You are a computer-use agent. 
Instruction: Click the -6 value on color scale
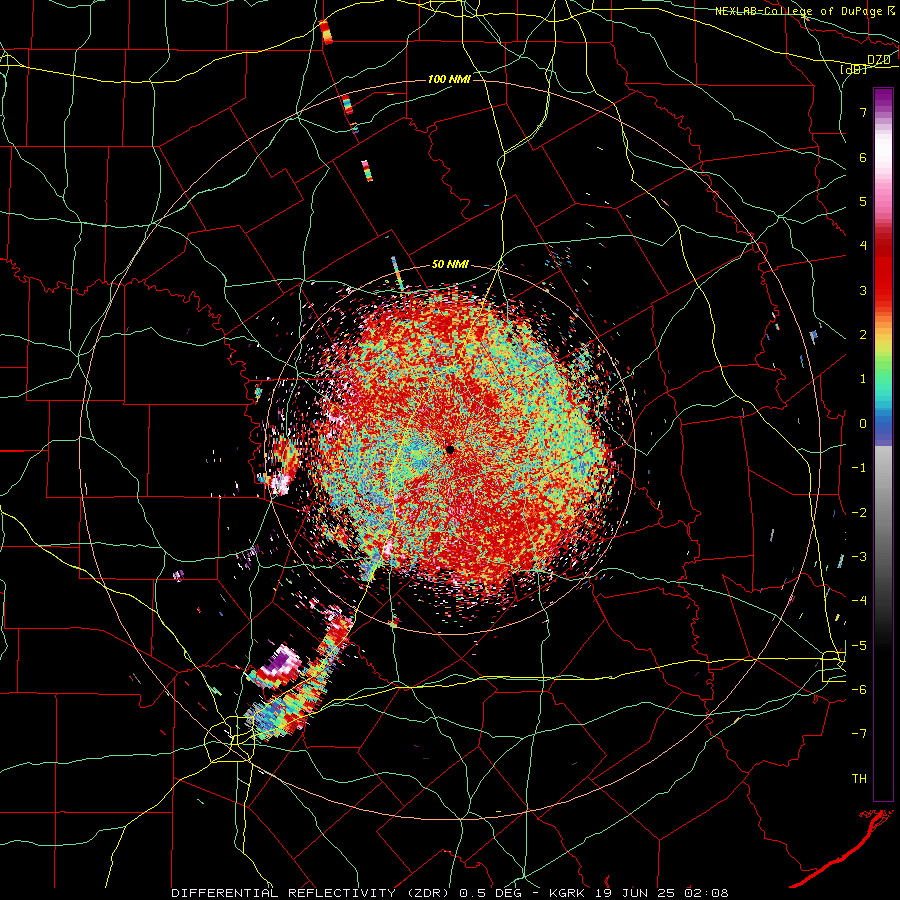[859, 690]
